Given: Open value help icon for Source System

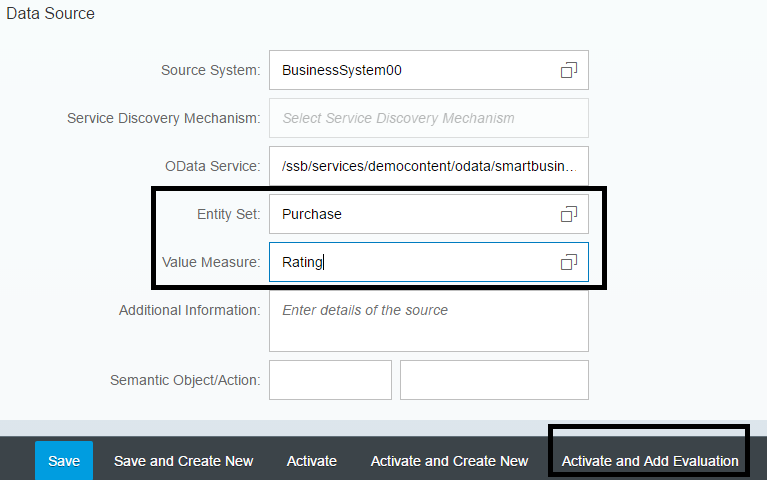Looking at the screenshot, I should (568, 70).
